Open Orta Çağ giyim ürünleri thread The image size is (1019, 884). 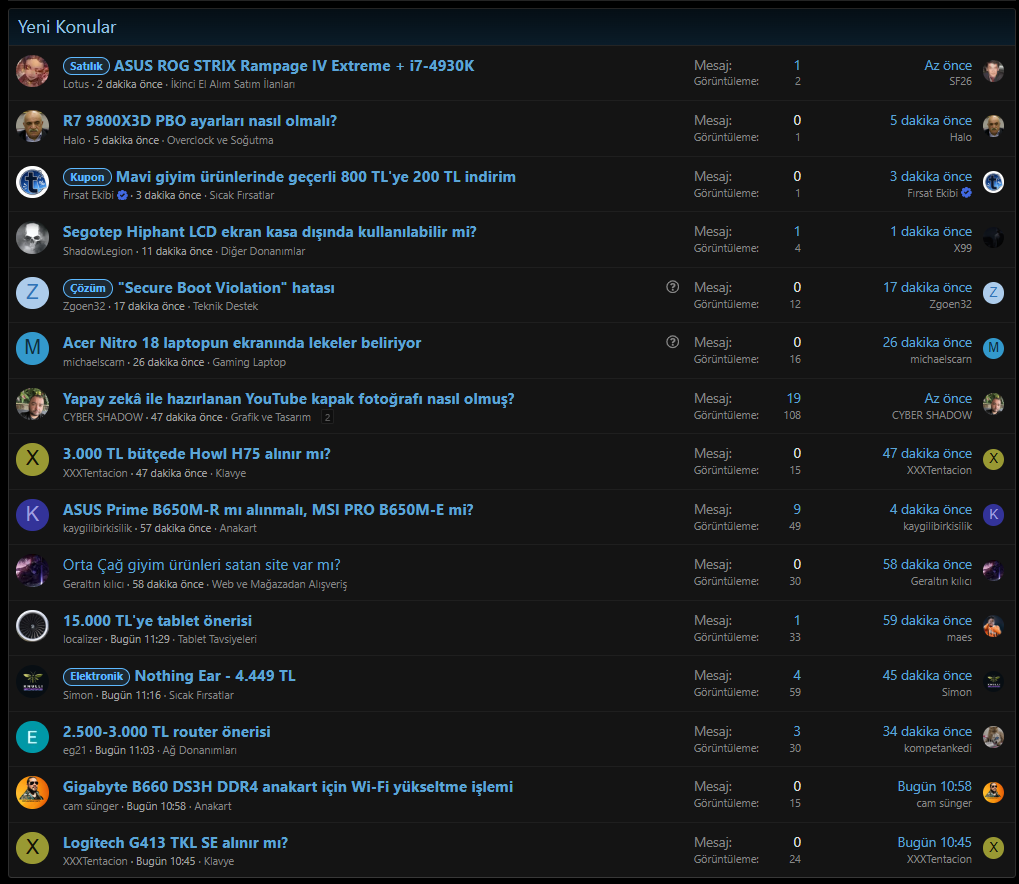201,565
